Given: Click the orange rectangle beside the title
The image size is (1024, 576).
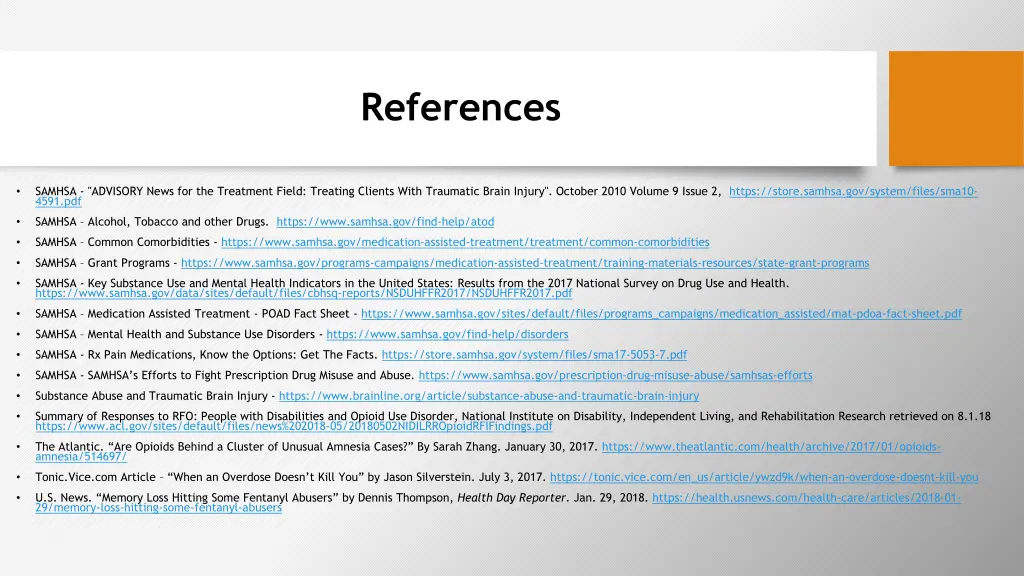Looking at the screenshot, I should pyautogui.click(x=956, y=108).
